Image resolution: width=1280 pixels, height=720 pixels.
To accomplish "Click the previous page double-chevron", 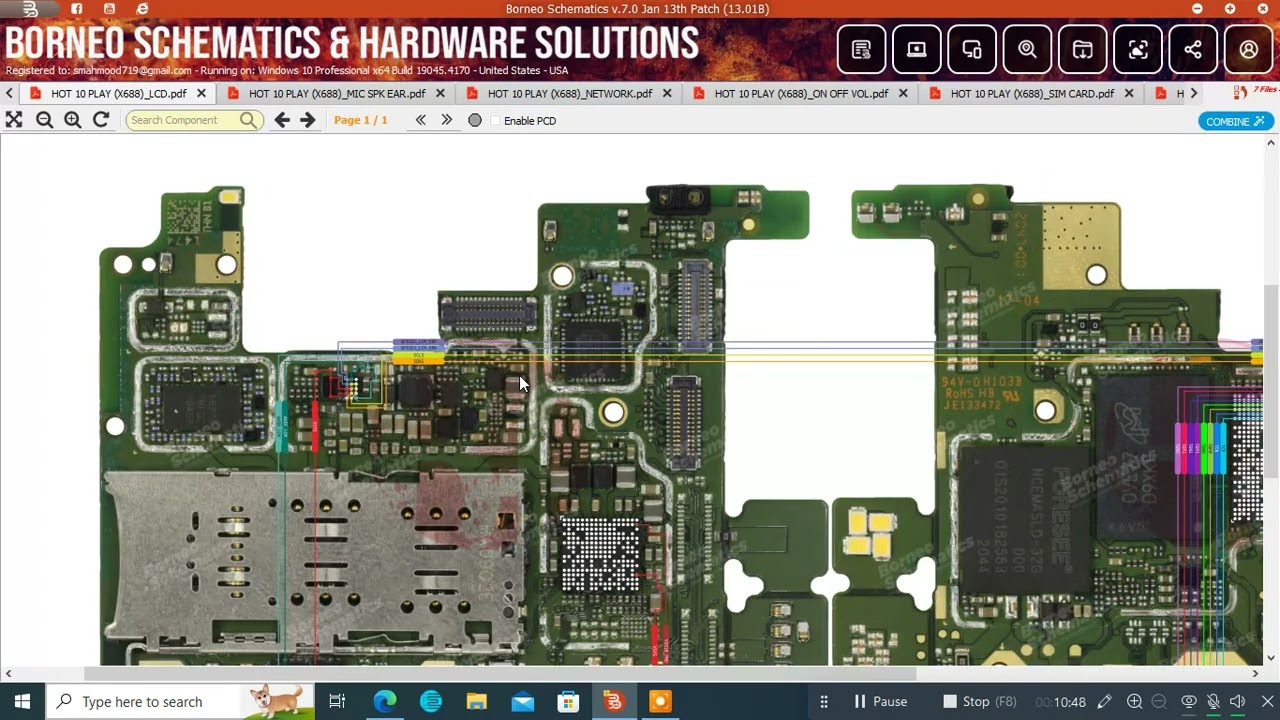I will 420,120.
